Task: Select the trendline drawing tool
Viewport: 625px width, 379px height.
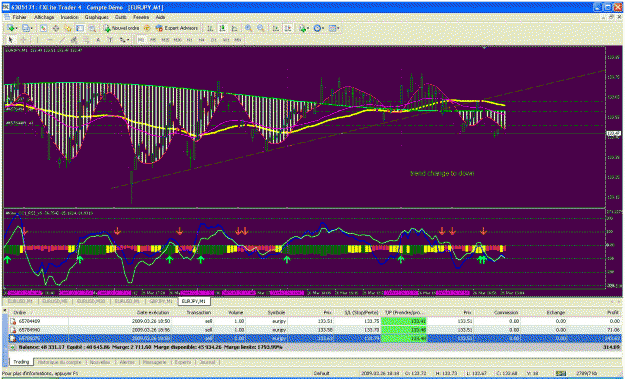Action: point(62,40)
